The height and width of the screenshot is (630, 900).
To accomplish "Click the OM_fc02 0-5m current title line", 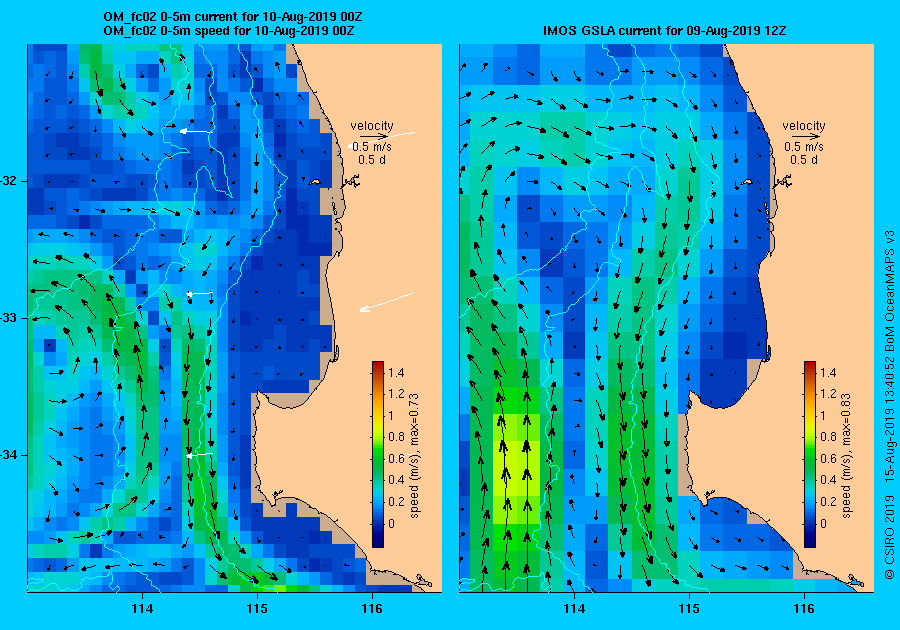I will pyautogui.click(x=232, y=17).
